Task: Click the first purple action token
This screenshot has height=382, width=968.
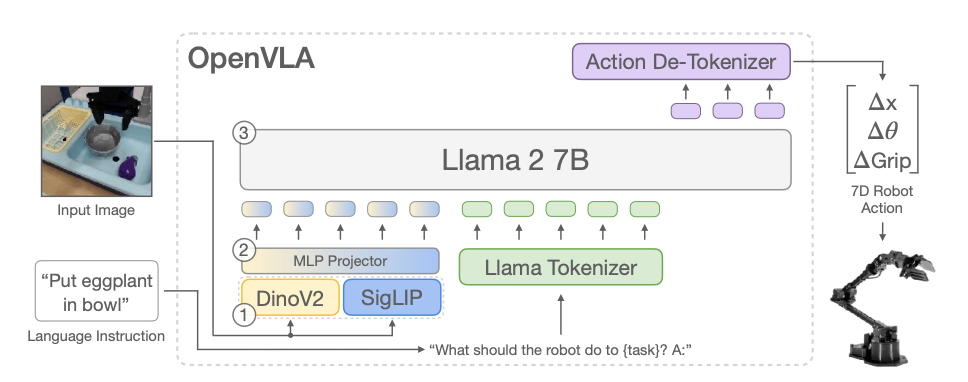Action: point(686,110)
